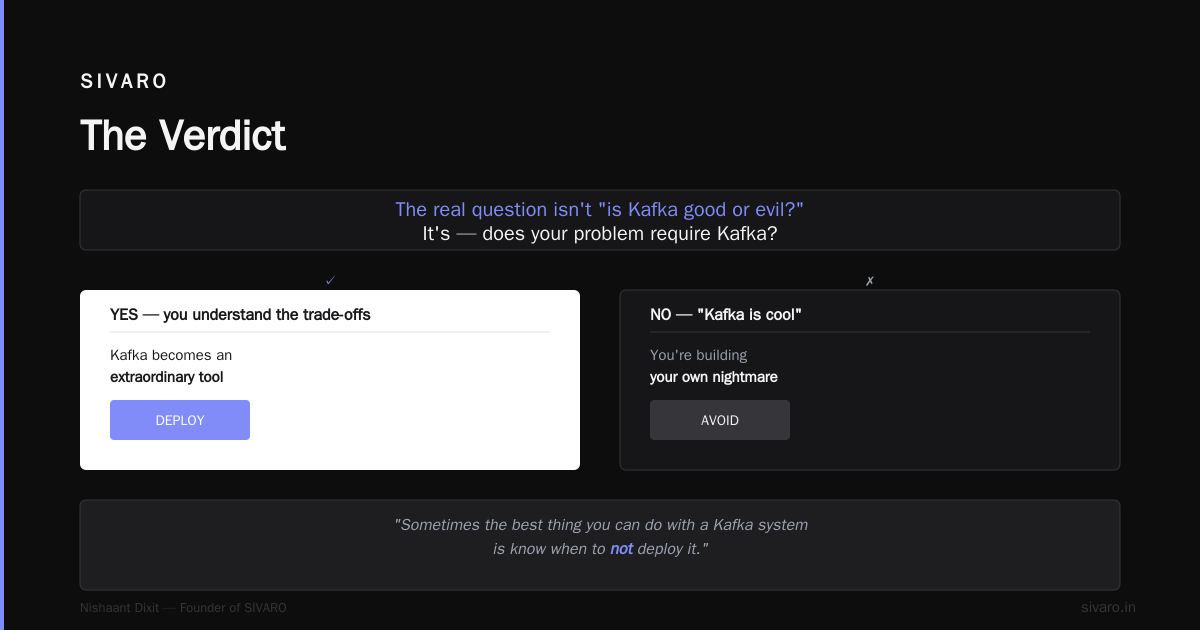The width and height of the screenshot is (1200, 630).
Task: Click "YES — you understand the trade-offs" title
Action: tap(240, 314)
